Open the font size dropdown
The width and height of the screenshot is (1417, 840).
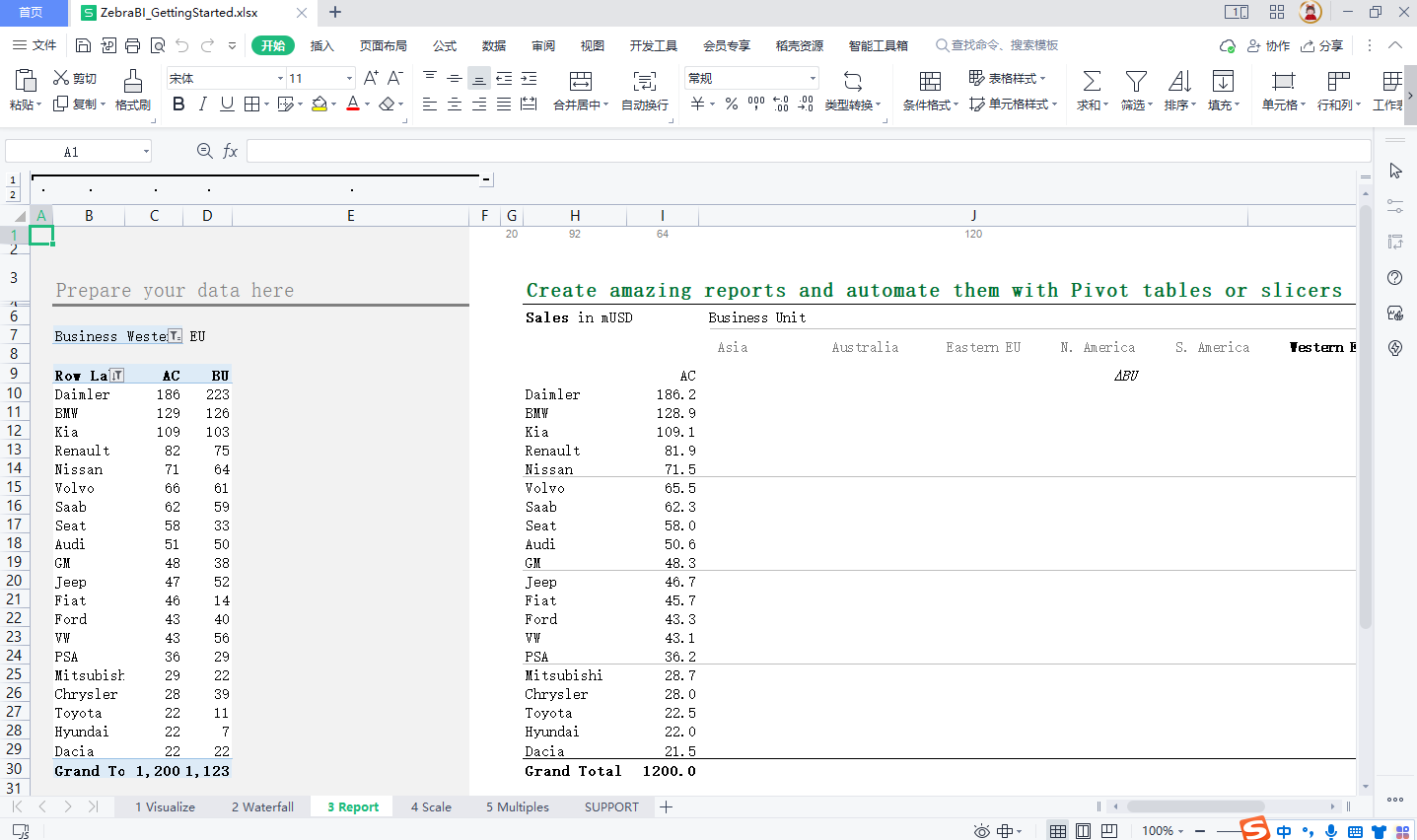click(349, 78)
